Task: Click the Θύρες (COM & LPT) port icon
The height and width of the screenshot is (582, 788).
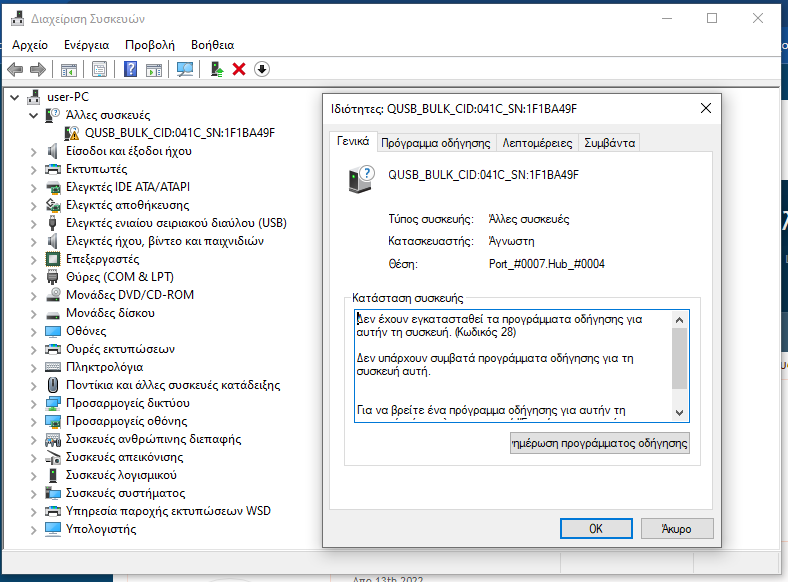Action: click(x=53, y=277)
